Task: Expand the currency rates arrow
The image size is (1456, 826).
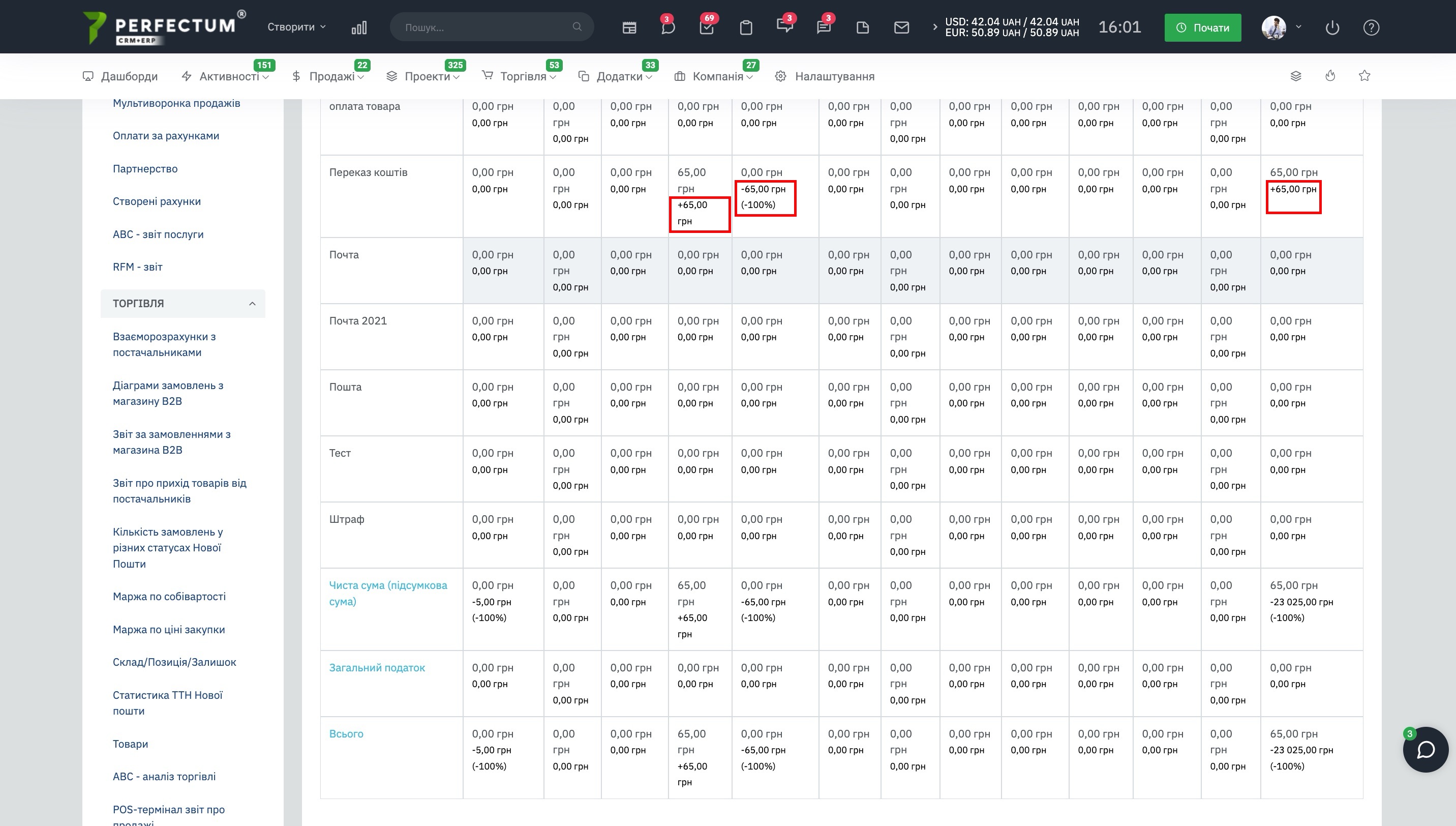Action: point(934,27)
